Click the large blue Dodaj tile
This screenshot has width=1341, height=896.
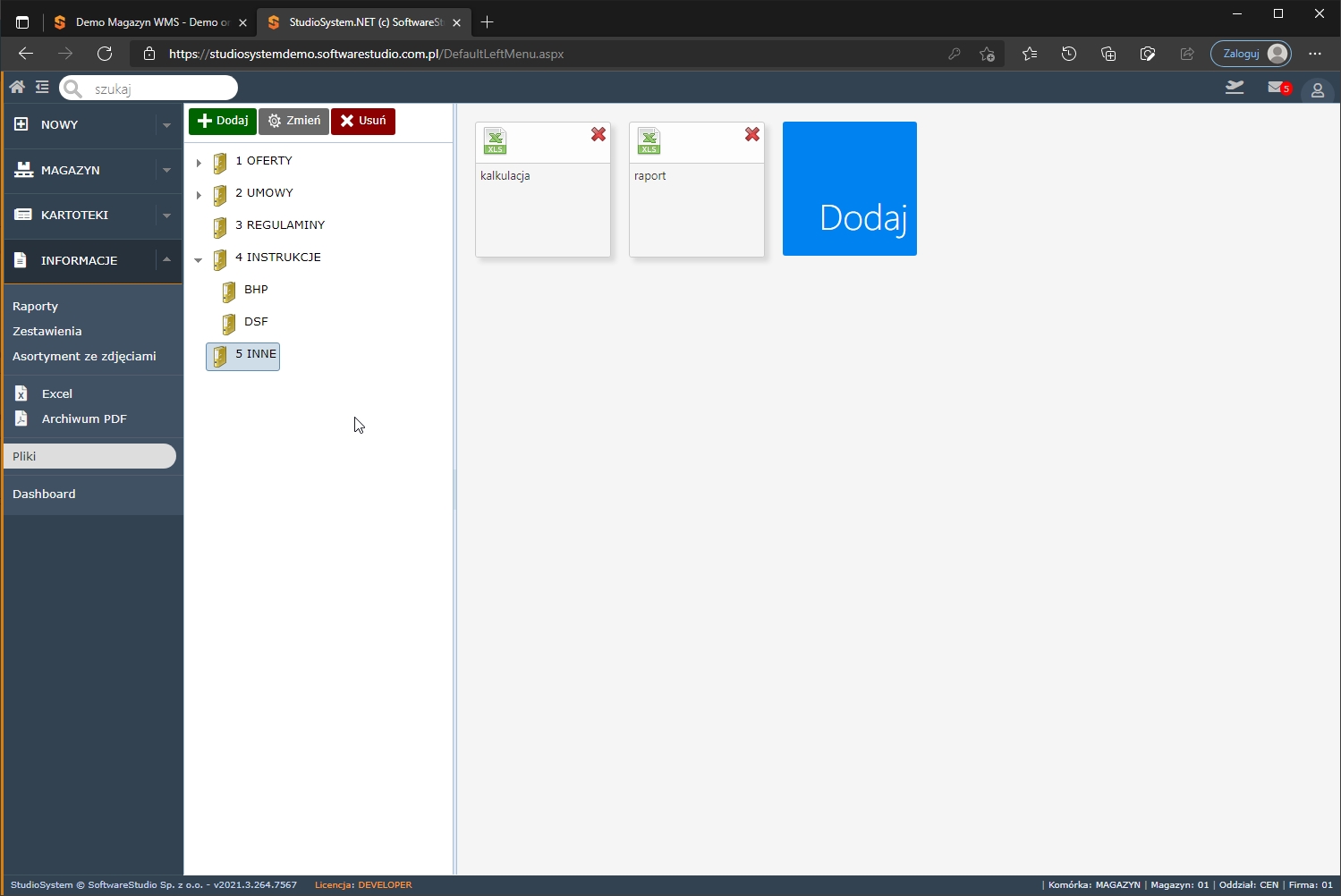(x=850, y=189)
